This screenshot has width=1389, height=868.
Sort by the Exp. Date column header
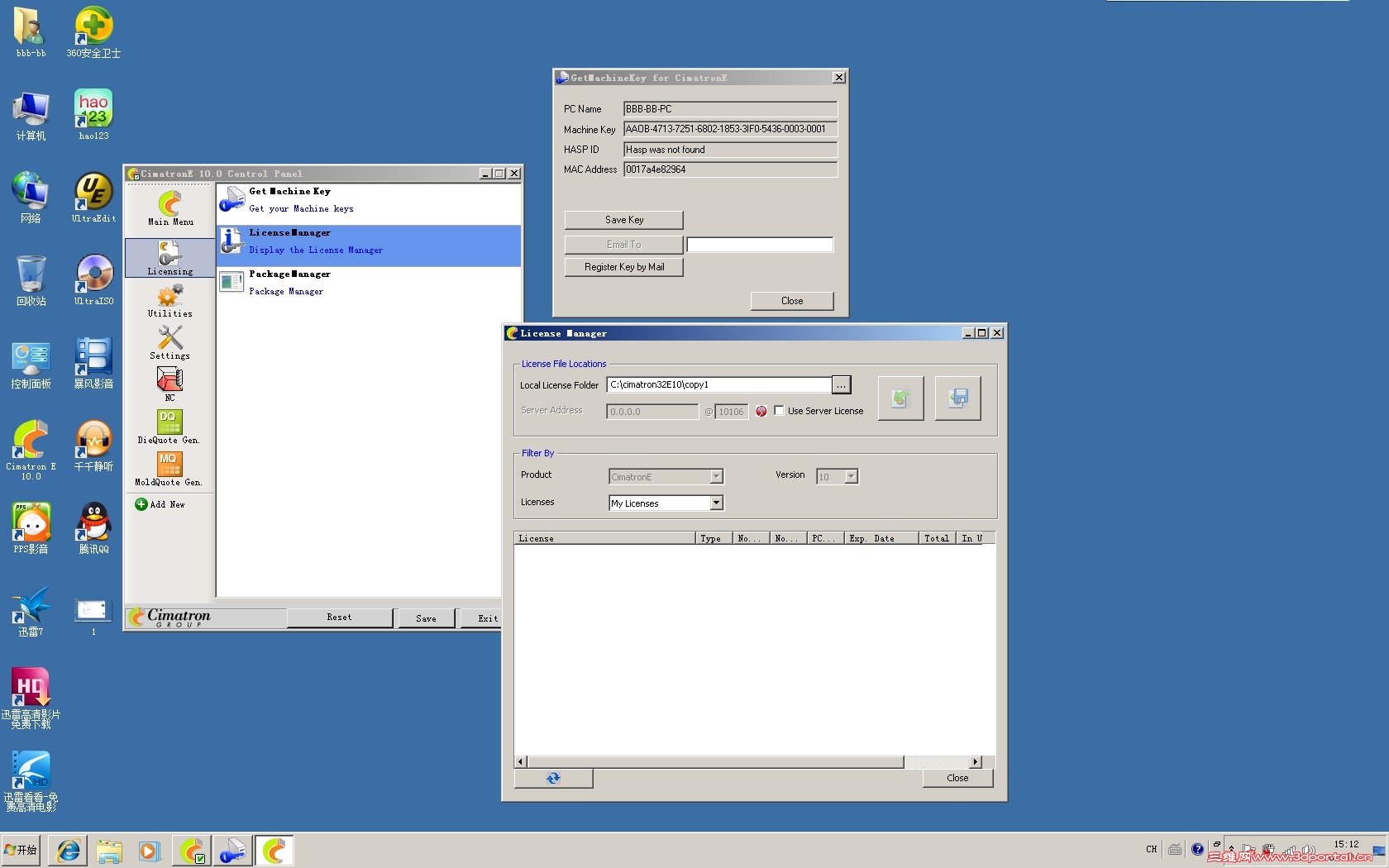click(x=881, y=538)
